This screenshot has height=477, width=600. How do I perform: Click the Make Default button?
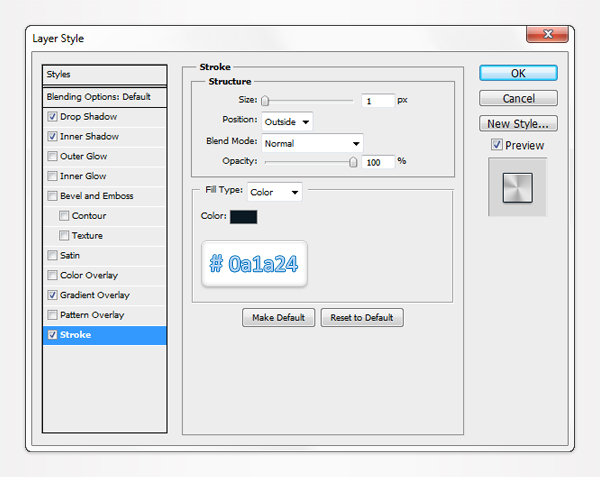point(279,317)
